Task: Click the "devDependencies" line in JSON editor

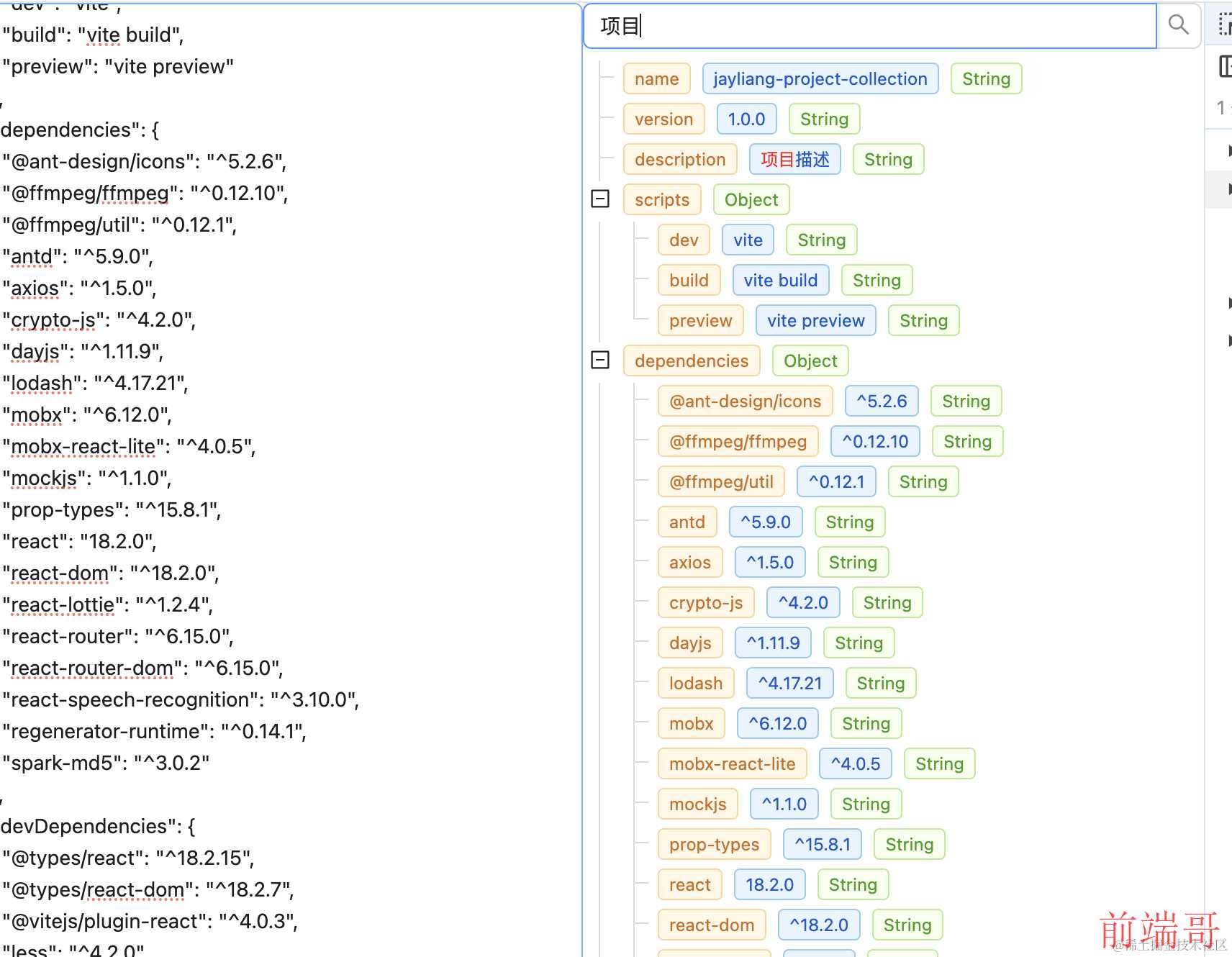Action: (x=98, y=827)
